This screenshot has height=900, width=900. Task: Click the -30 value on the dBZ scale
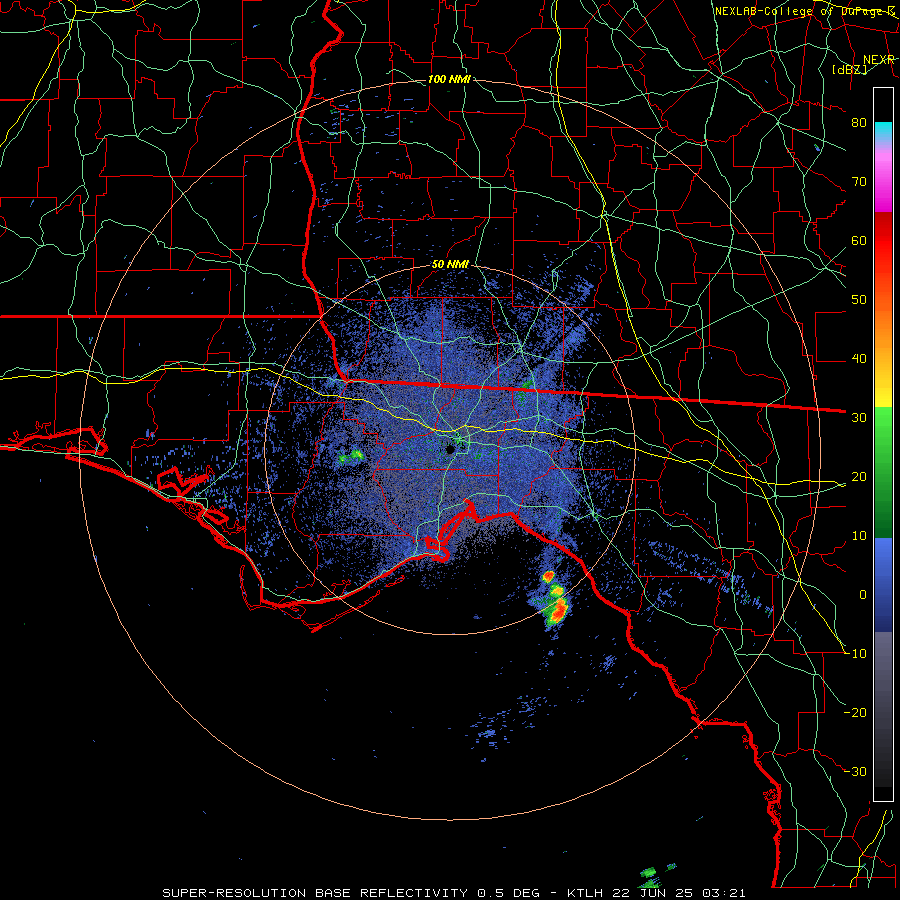856,772
